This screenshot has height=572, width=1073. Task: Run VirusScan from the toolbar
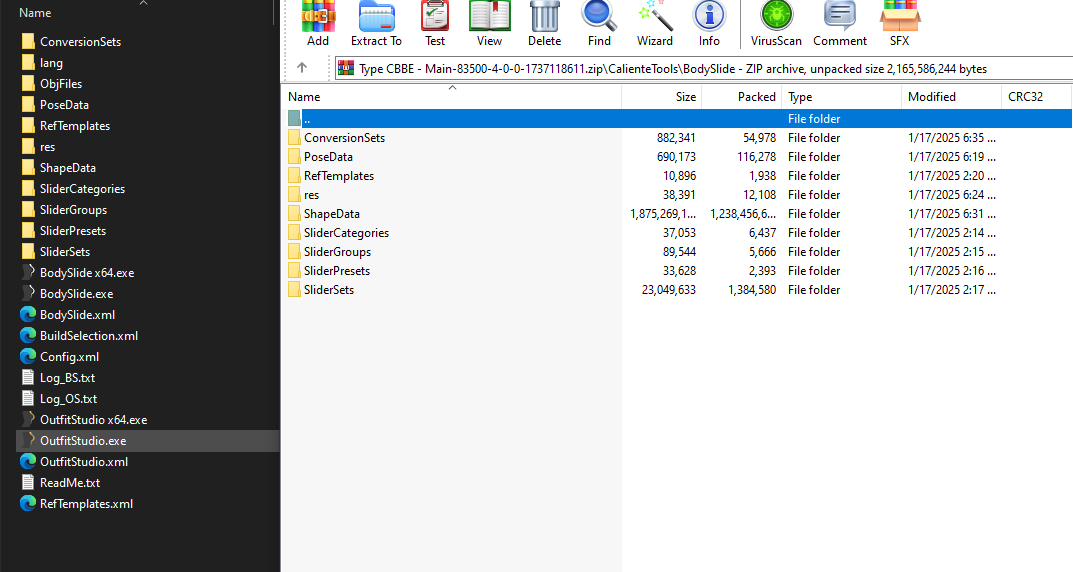tap(777, 16)
